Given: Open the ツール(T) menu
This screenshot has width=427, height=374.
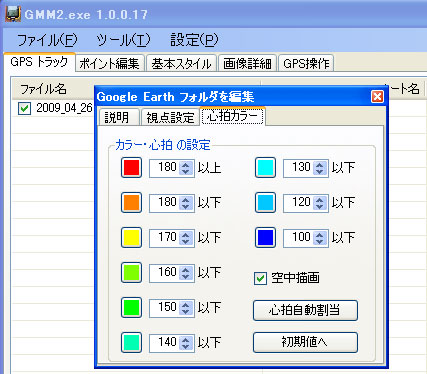Looking at the screenshot, I should 123,40.
